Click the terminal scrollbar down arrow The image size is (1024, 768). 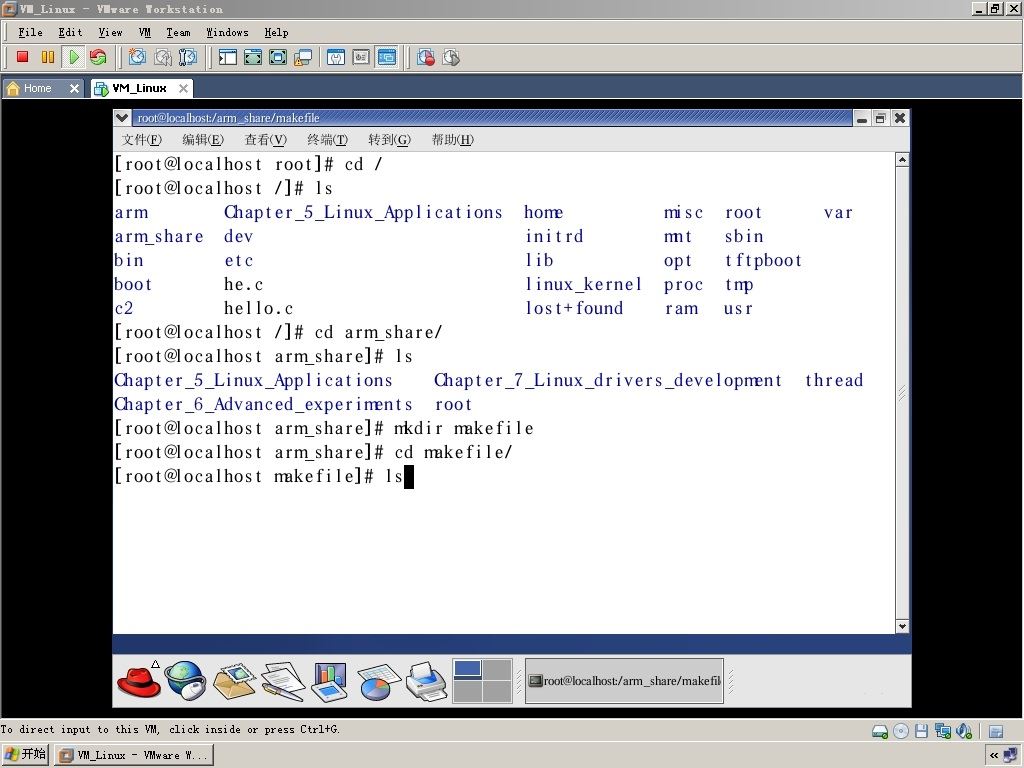(902, 626)
